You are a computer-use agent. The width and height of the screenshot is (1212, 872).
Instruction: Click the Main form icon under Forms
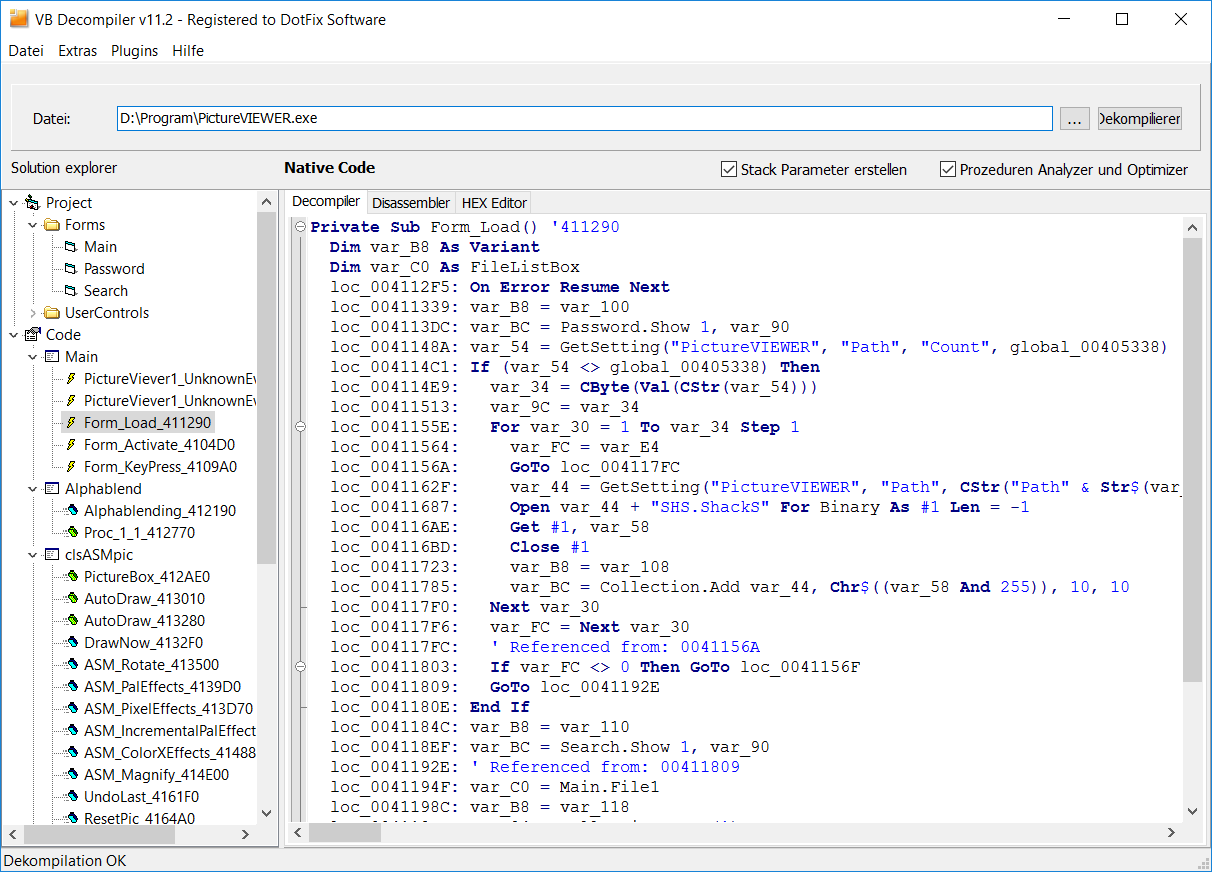(x=70, y=247)
